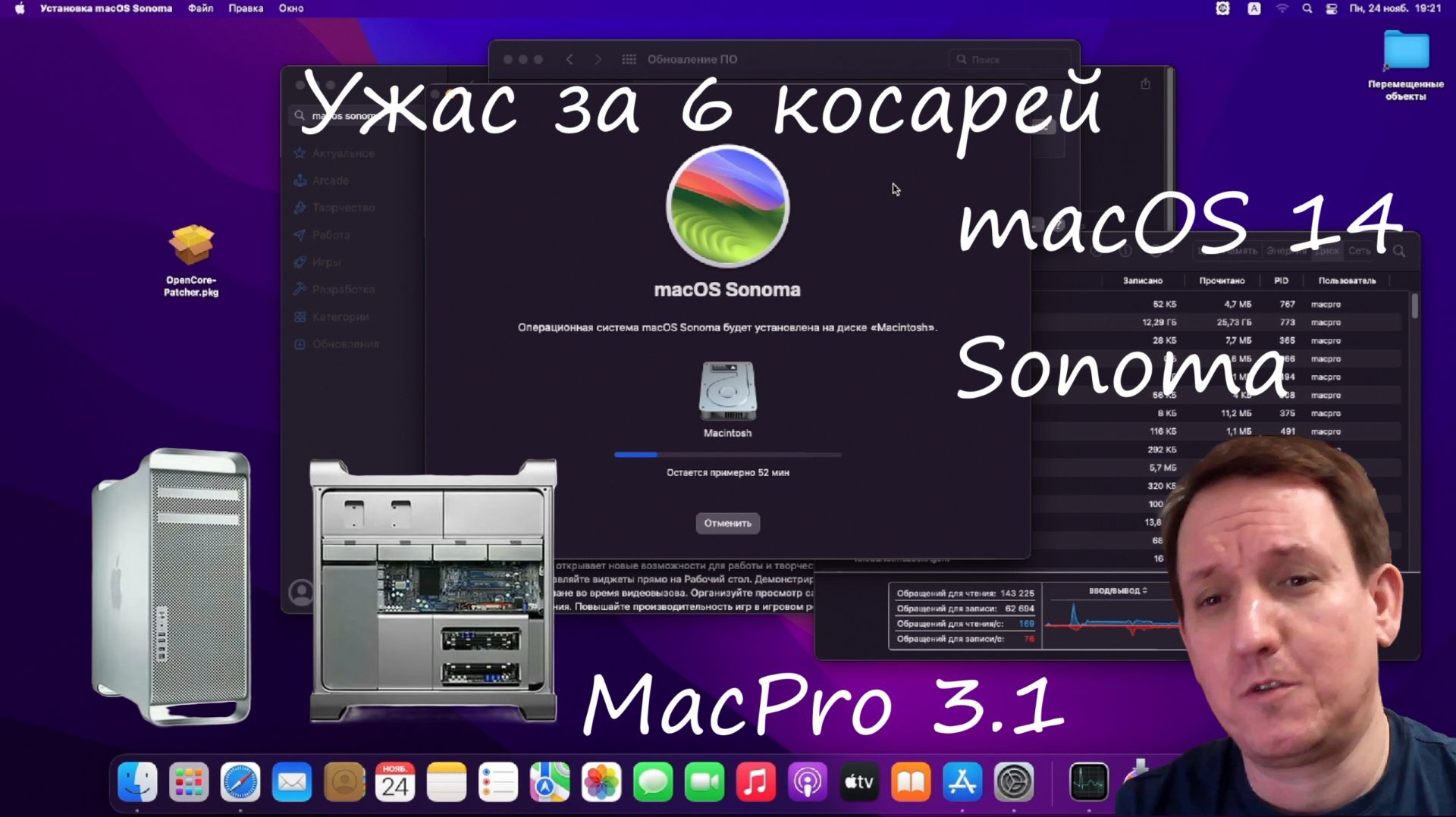
Task: Open Books from the Dock
Action: coord(911,782)
